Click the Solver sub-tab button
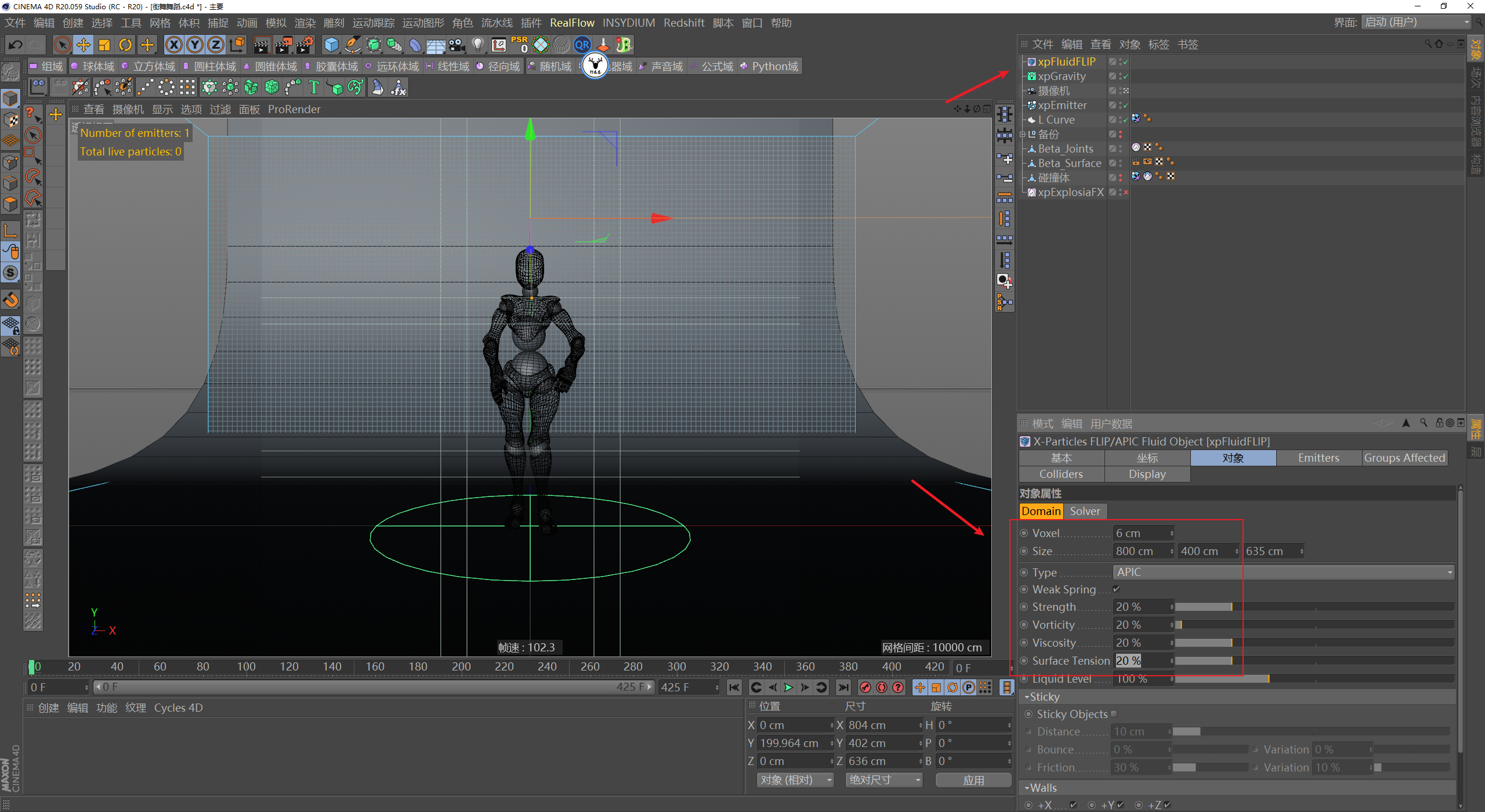1485x812 pixels. point(1084,511)
